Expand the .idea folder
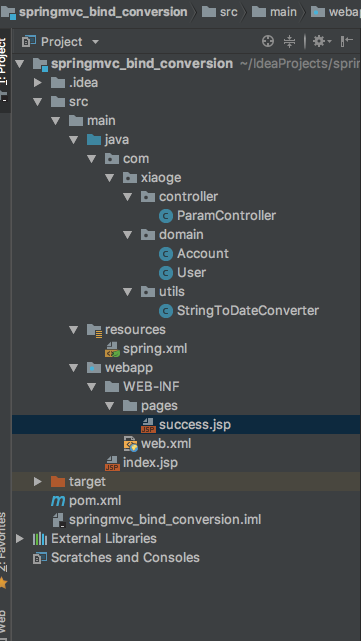Viewport: 361px width, 641px height. coord(38,83)
